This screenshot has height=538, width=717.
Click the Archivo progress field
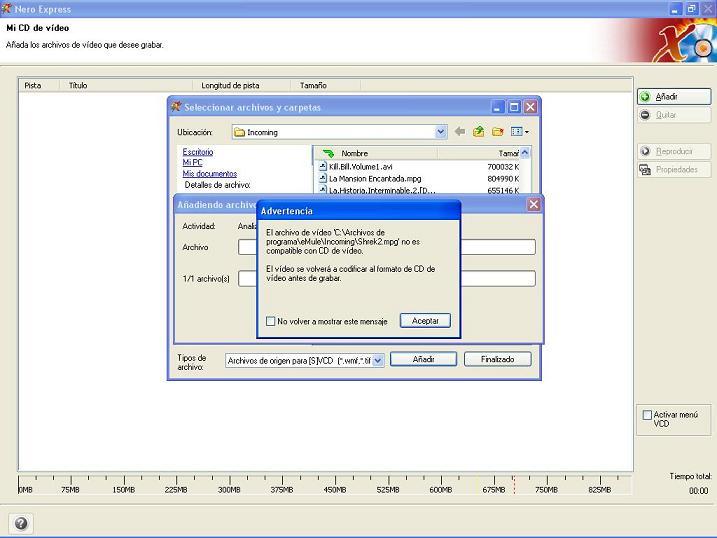[386, 247]
